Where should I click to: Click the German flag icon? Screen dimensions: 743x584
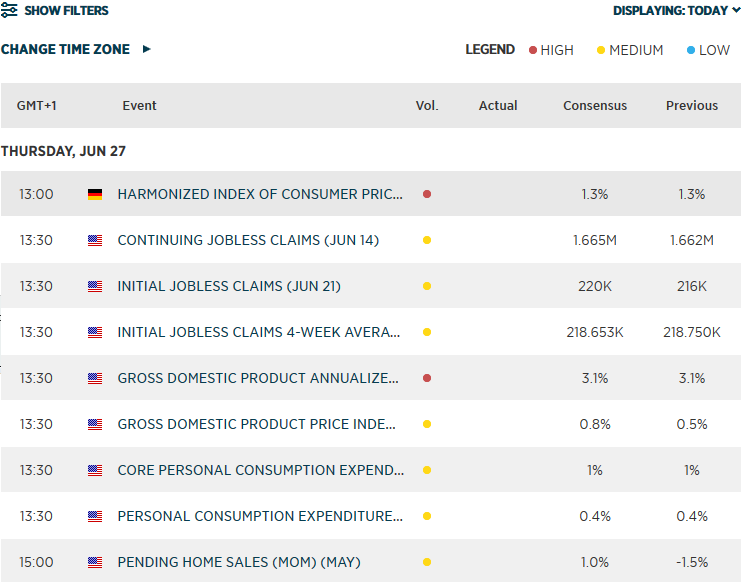tap(95, 194)
